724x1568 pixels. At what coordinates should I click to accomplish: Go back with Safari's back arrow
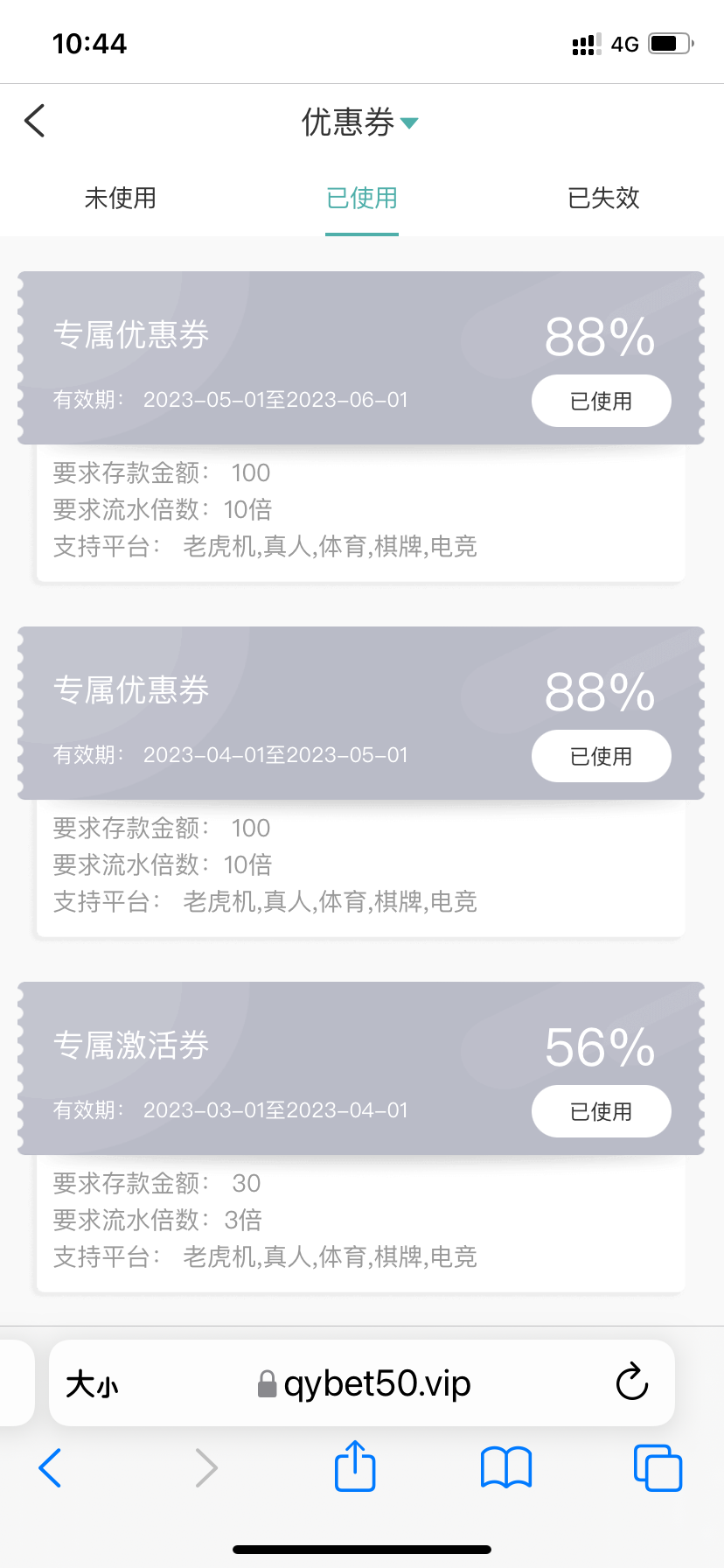[x=51, y=1467]
